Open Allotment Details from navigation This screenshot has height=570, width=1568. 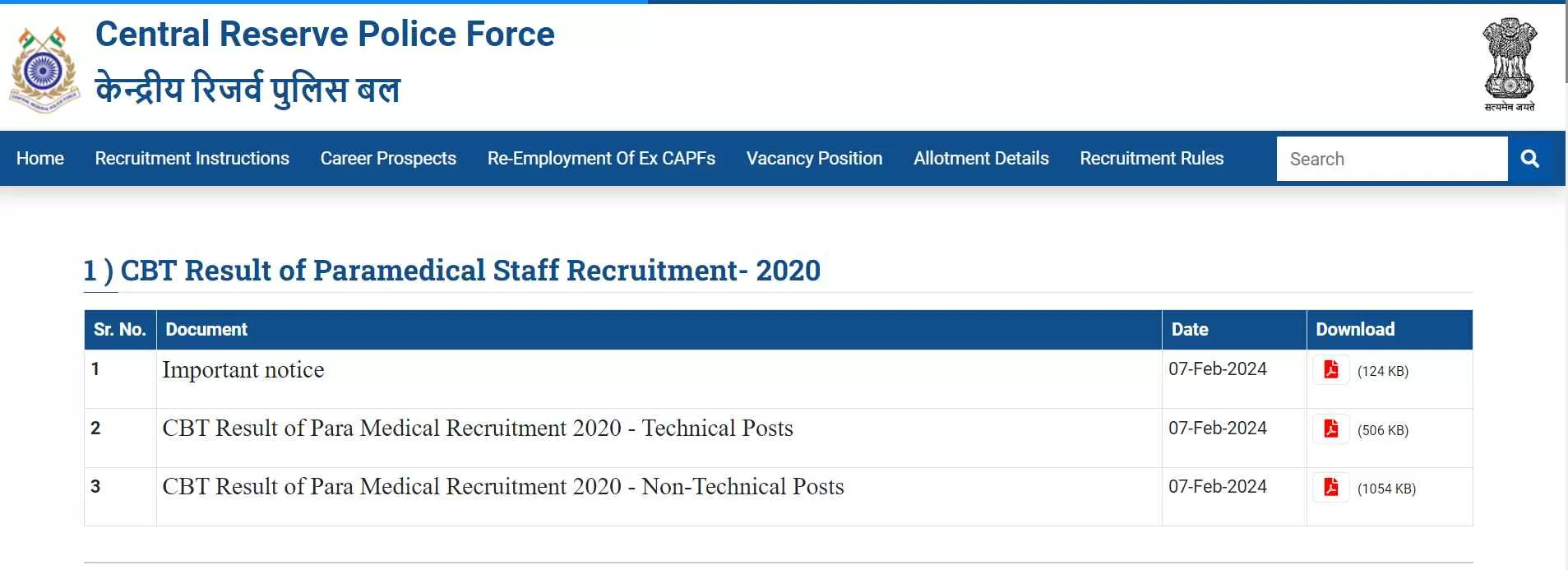coord(982,158)
